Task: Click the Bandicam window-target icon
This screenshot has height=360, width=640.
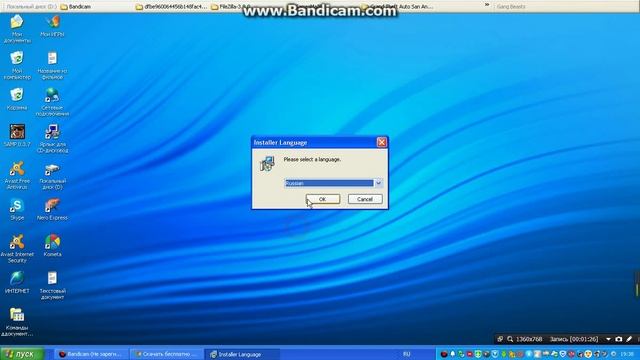Action: coord(500,339)
